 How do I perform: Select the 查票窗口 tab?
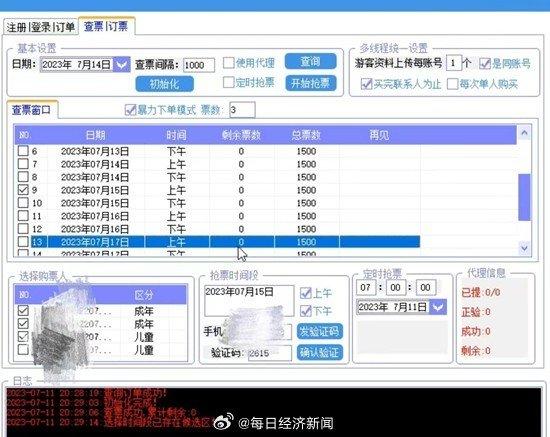pos(31,110)
